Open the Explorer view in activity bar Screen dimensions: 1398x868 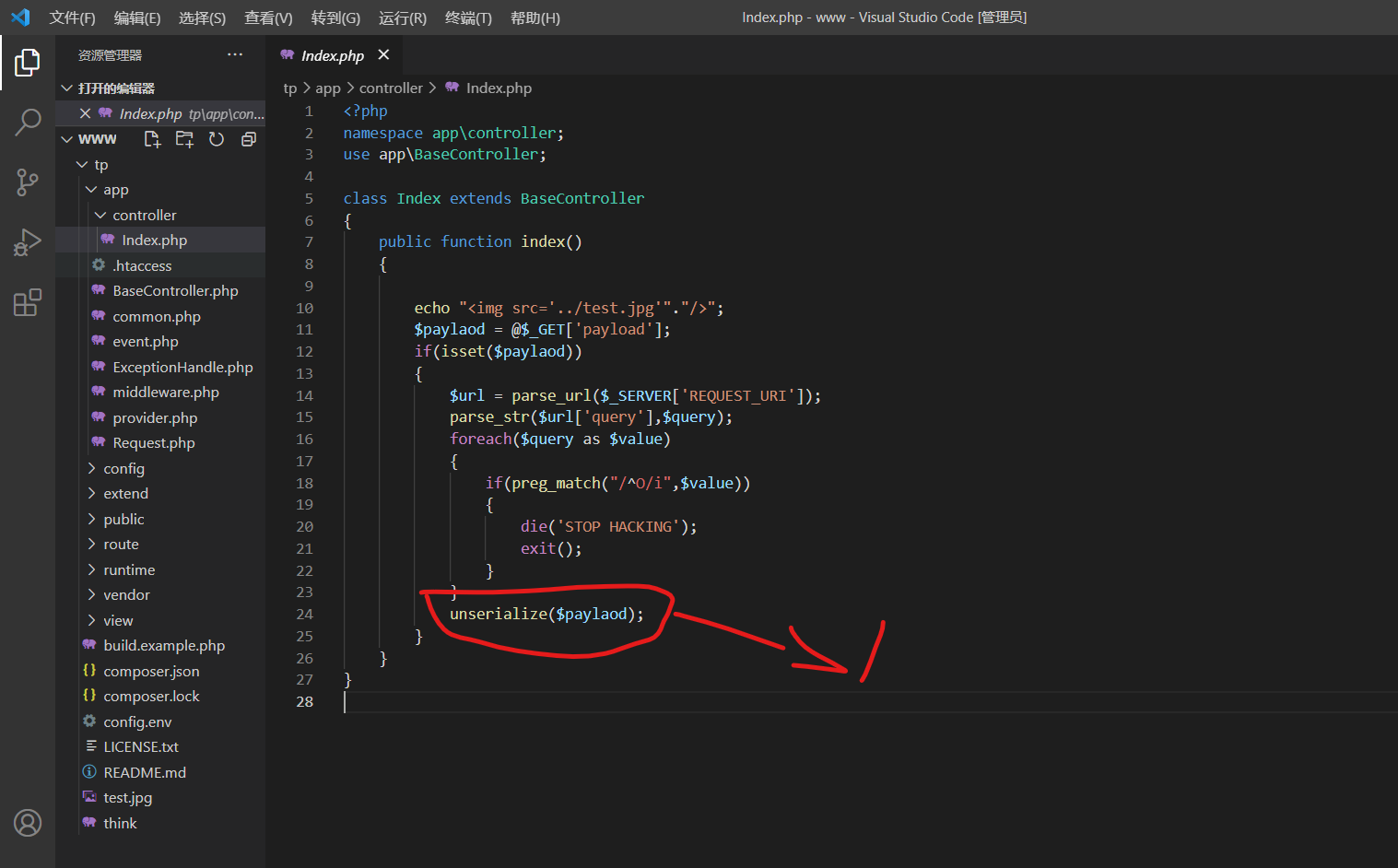[28, 63]
